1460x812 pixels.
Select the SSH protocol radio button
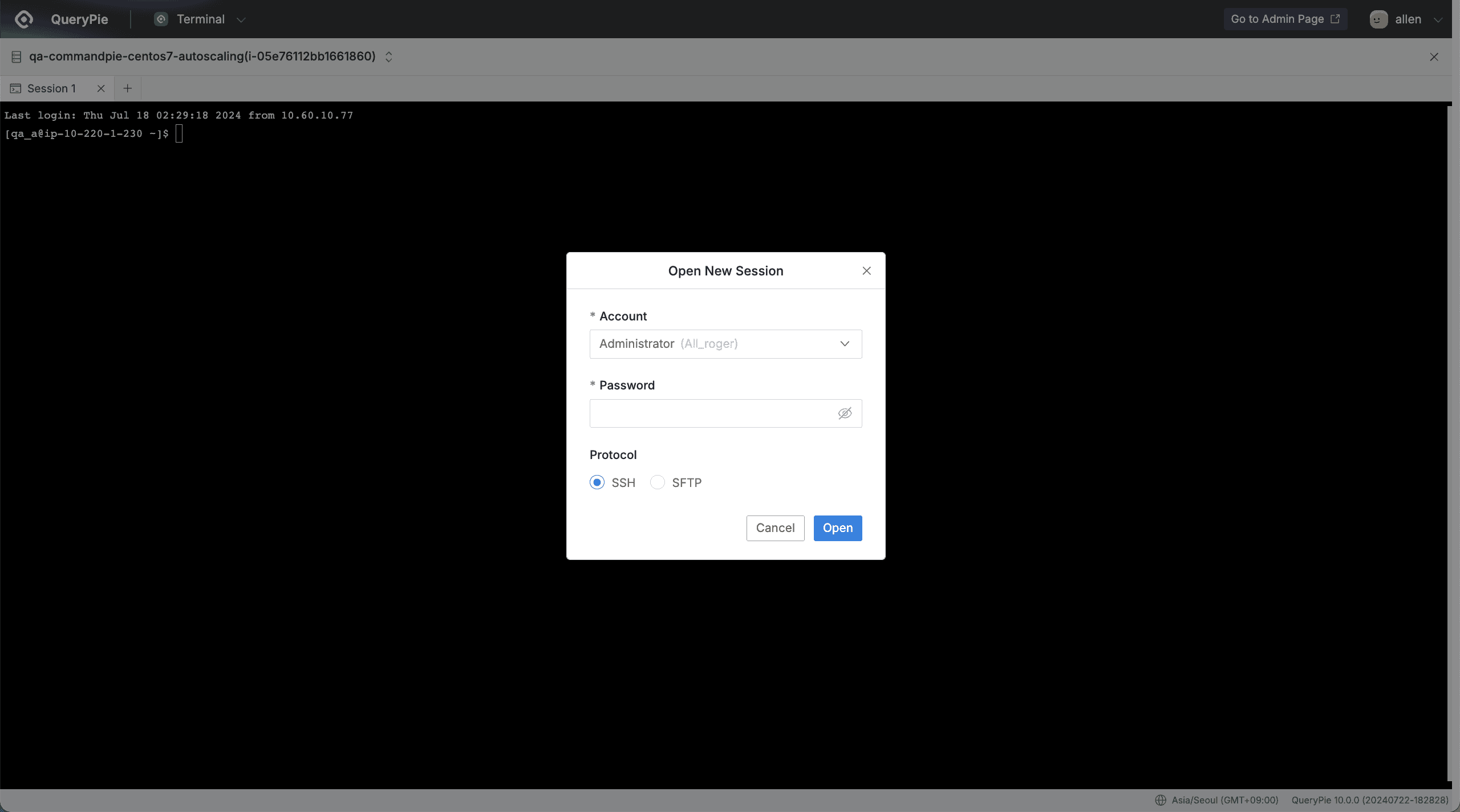[x=597, y=482]
